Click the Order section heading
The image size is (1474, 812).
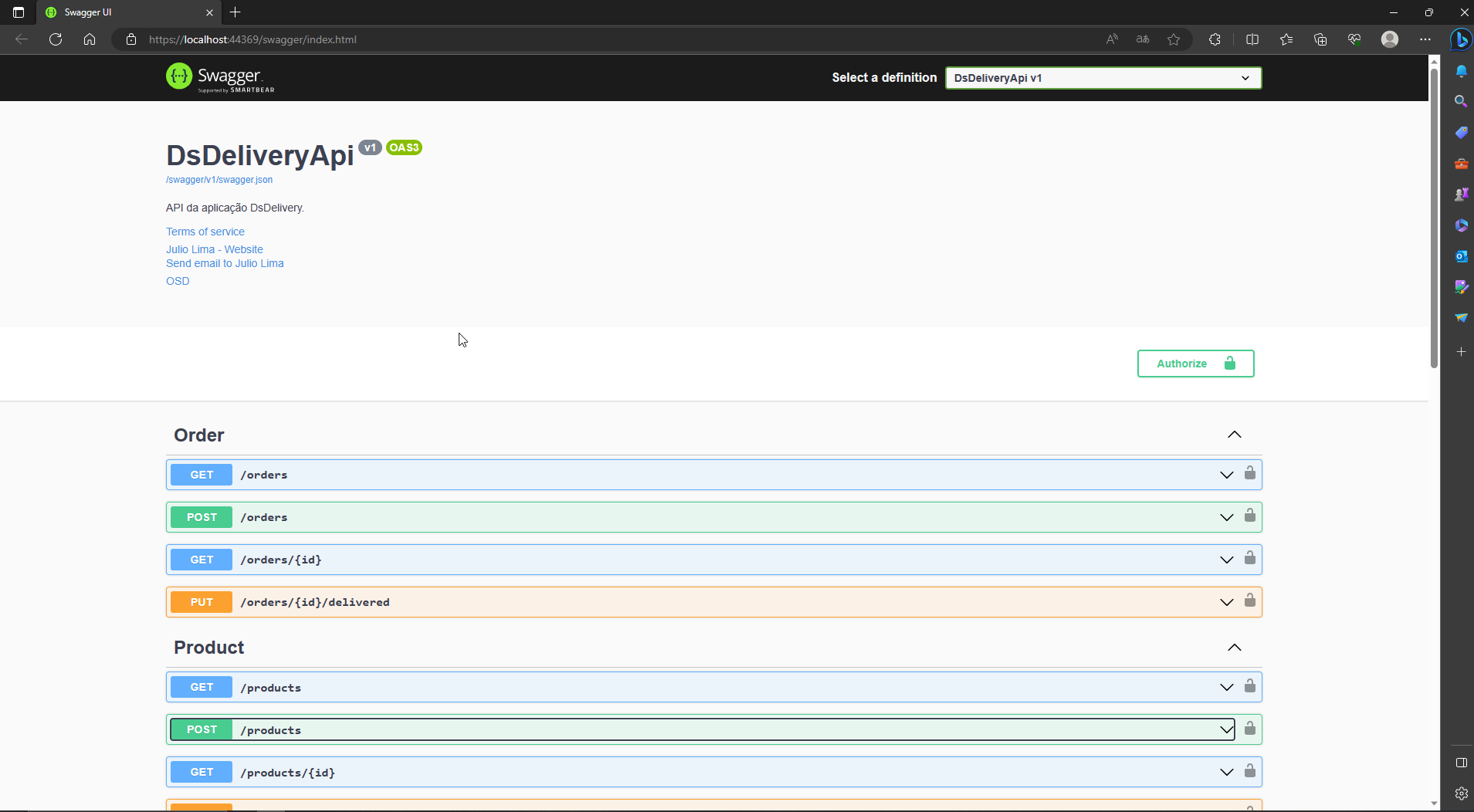(199, 435)
